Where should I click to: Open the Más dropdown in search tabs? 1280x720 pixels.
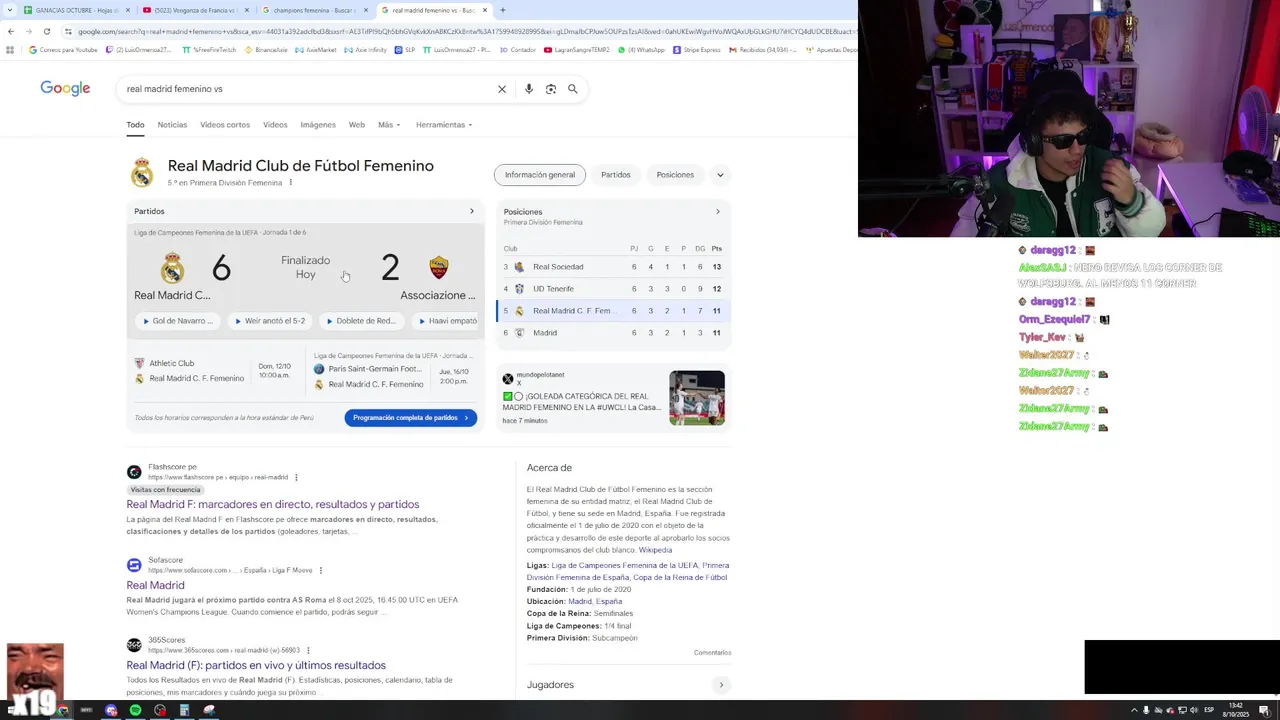coord(389,125)
